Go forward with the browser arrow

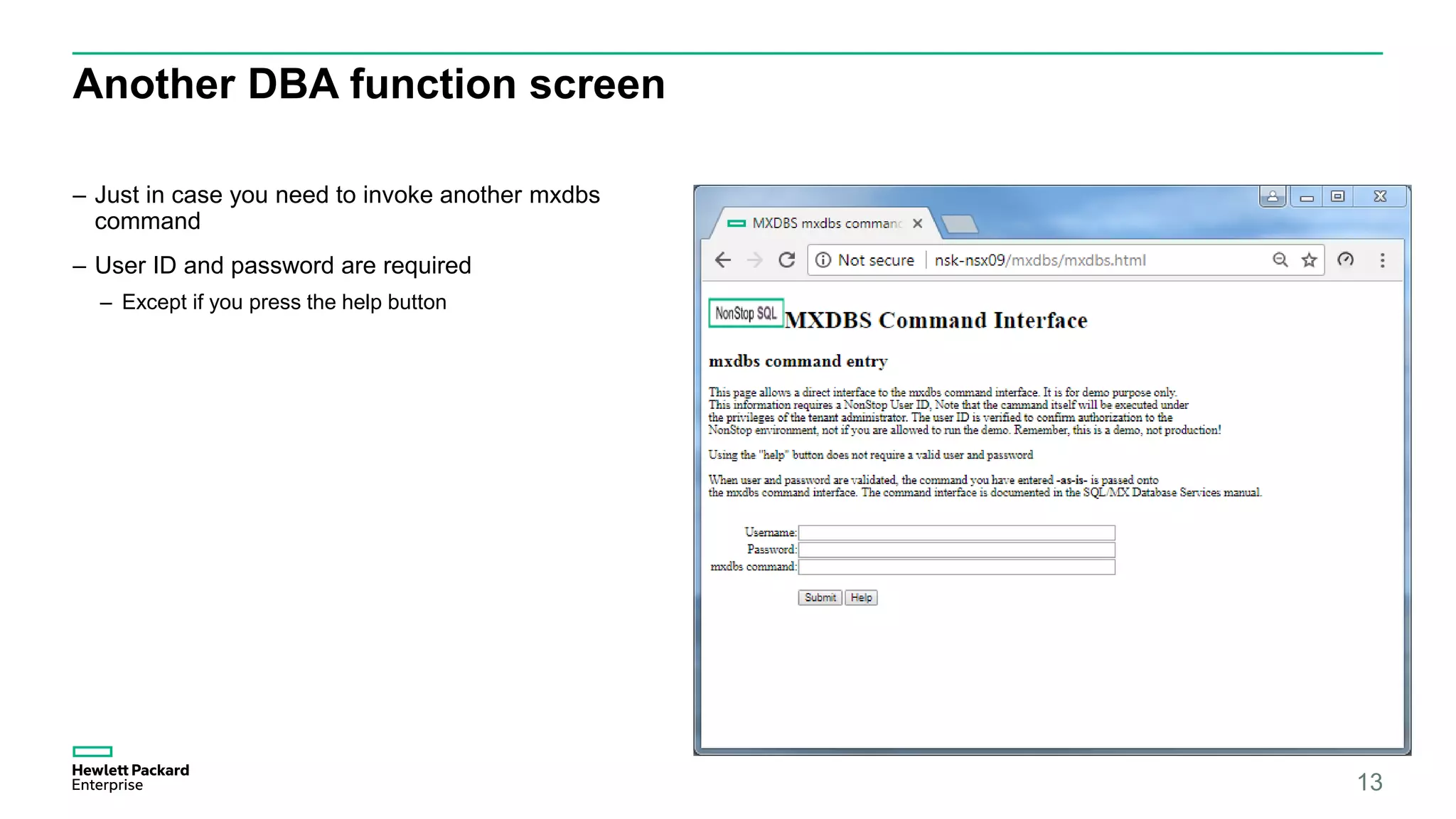754,260
